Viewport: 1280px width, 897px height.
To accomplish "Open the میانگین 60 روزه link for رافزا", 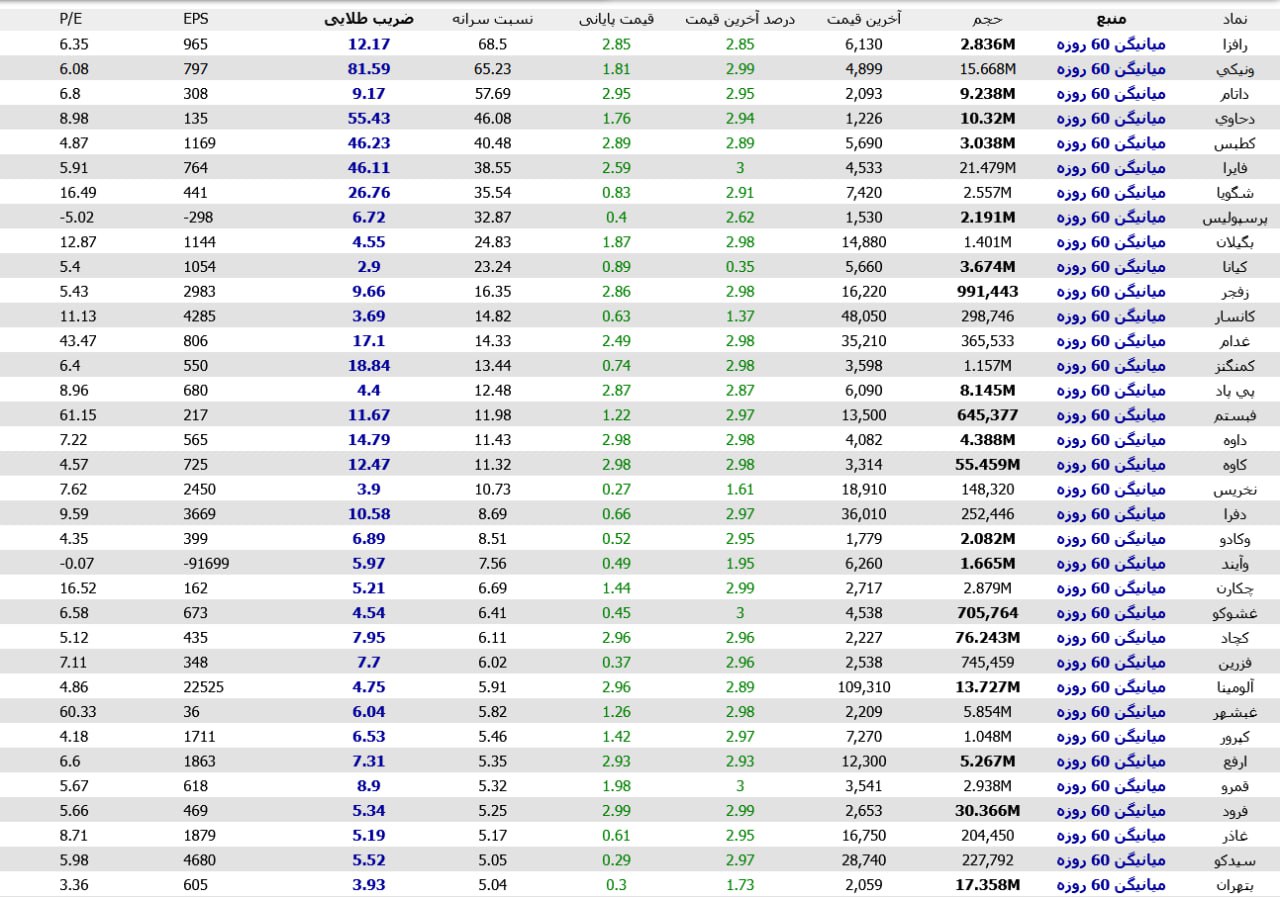I will click(x=1111, y=44).
